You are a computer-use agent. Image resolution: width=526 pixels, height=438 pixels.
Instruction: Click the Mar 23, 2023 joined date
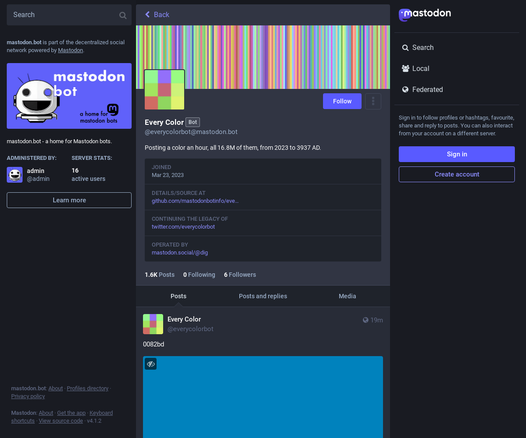click(x=167, y=175)
